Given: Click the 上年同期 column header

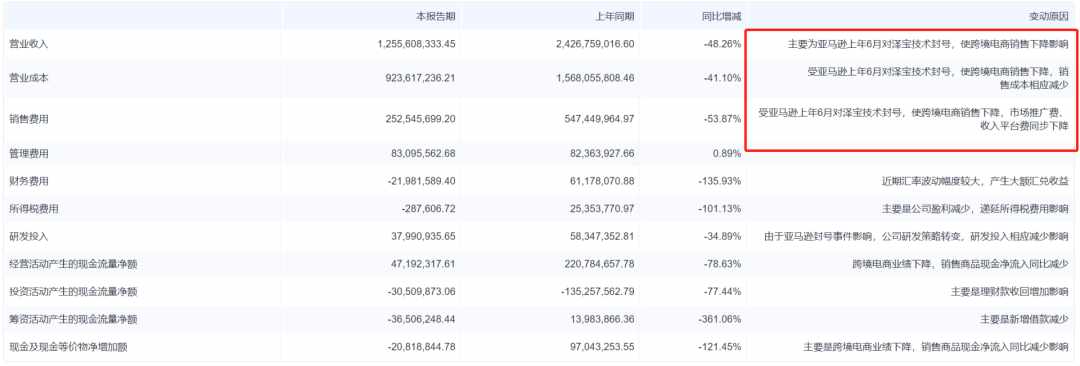Looking at the screenshot, I should pos(615,15).
